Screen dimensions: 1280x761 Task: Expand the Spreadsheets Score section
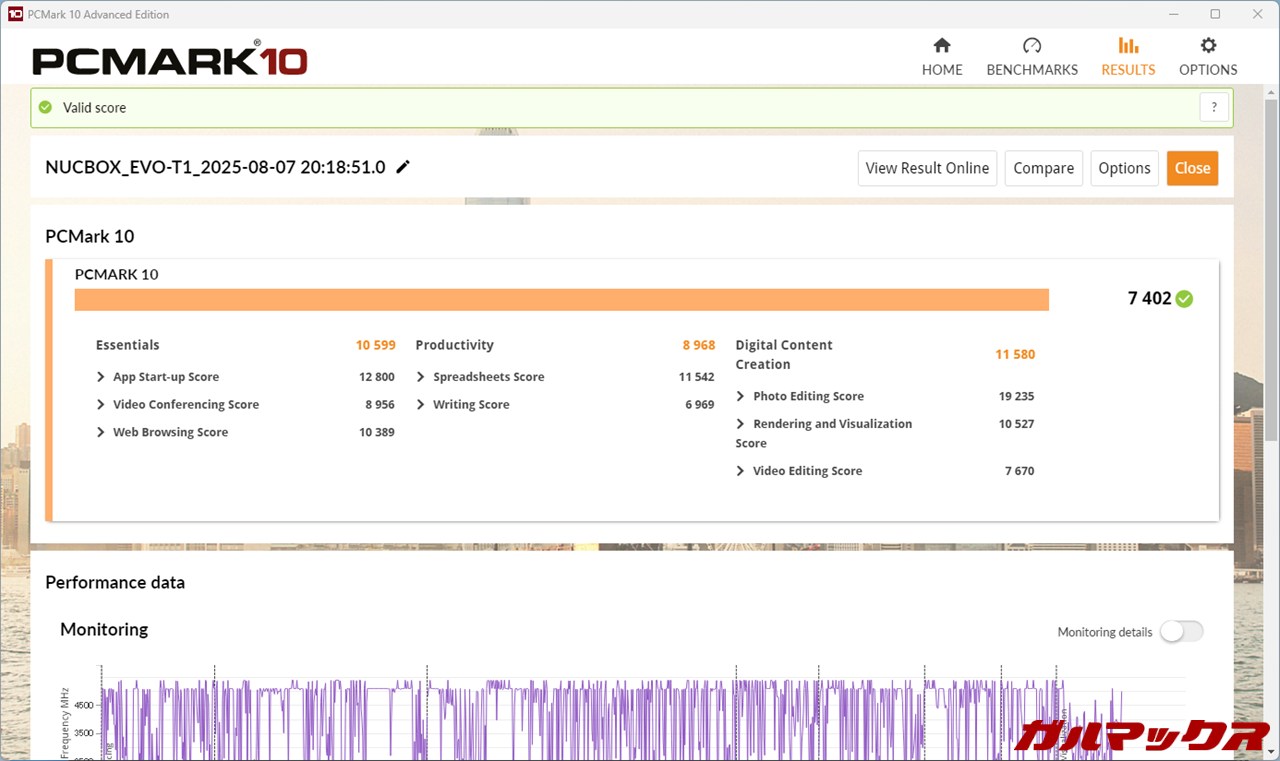click(421, 377)
